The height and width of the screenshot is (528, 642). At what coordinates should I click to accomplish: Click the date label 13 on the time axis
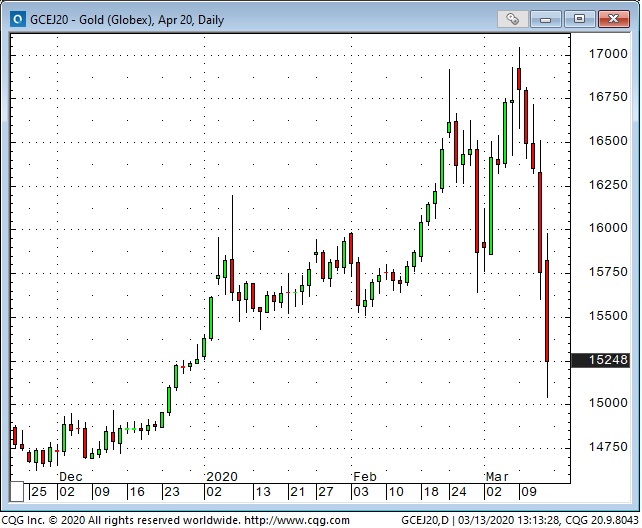tap(263, 492)
